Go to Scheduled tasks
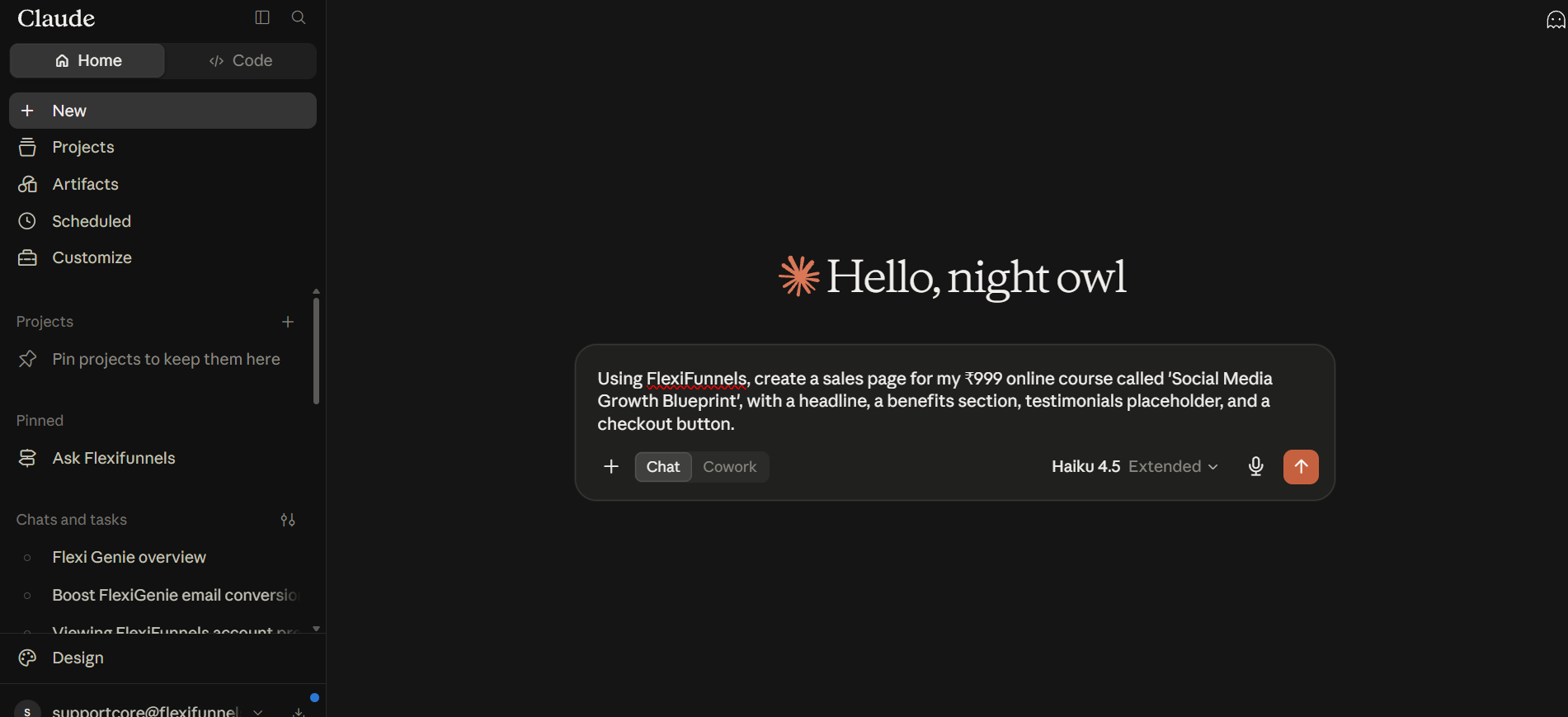 tap(162, 221)
